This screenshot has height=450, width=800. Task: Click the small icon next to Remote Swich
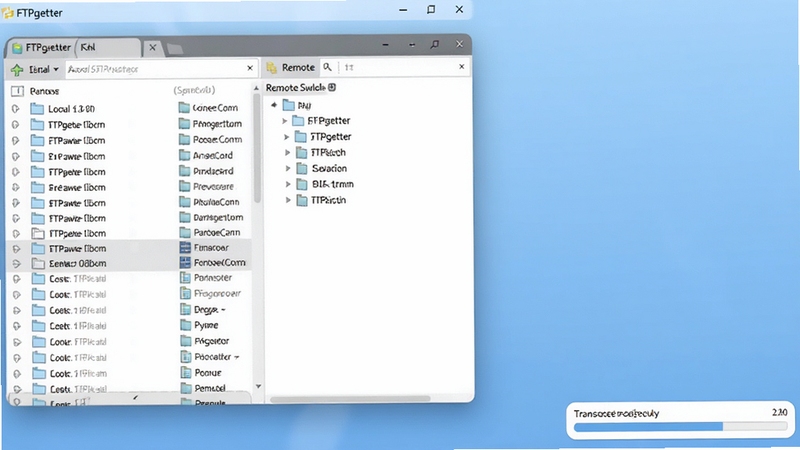coord(332,87)
